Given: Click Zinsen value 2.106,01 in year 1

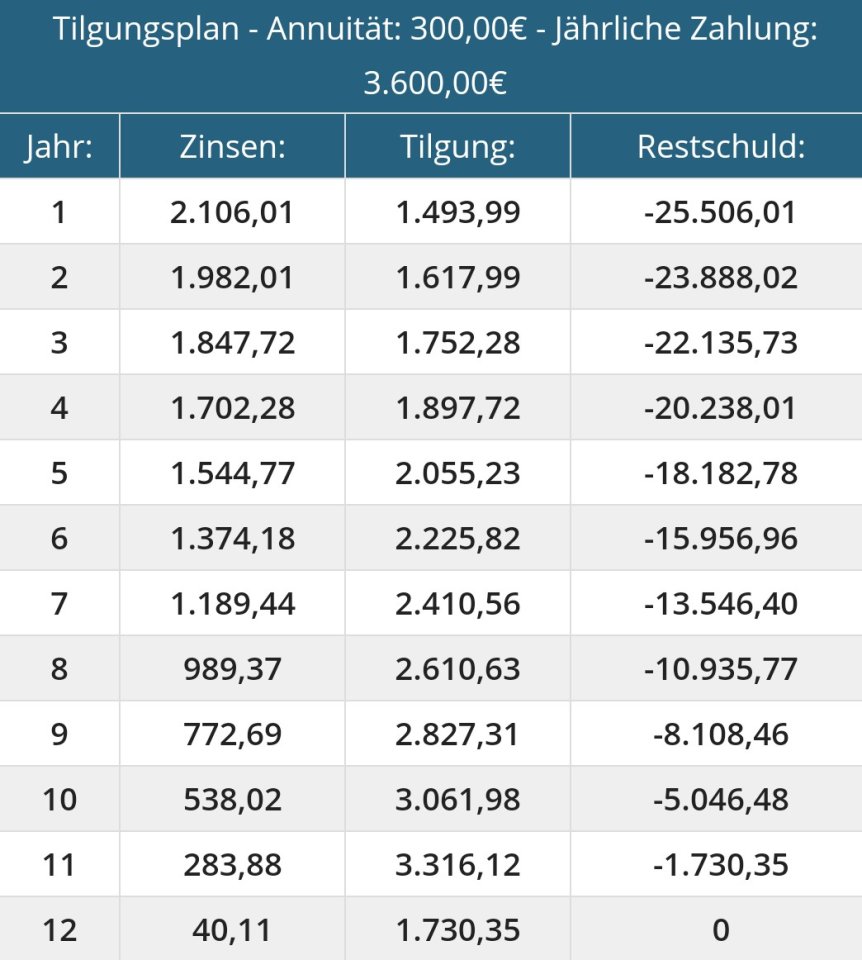Looking at the screenshot, I should [x=232, y=212].
